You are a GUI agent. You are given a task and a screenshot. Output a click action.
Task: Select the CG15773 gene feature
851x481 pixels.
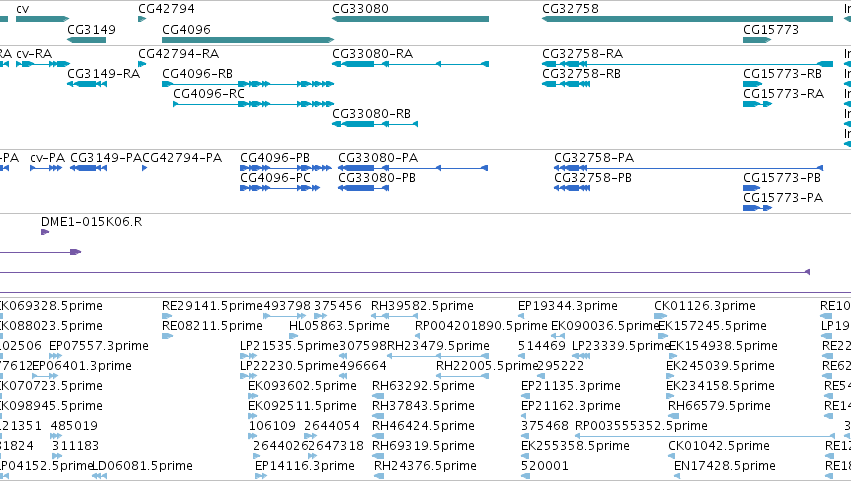[757, 40]
